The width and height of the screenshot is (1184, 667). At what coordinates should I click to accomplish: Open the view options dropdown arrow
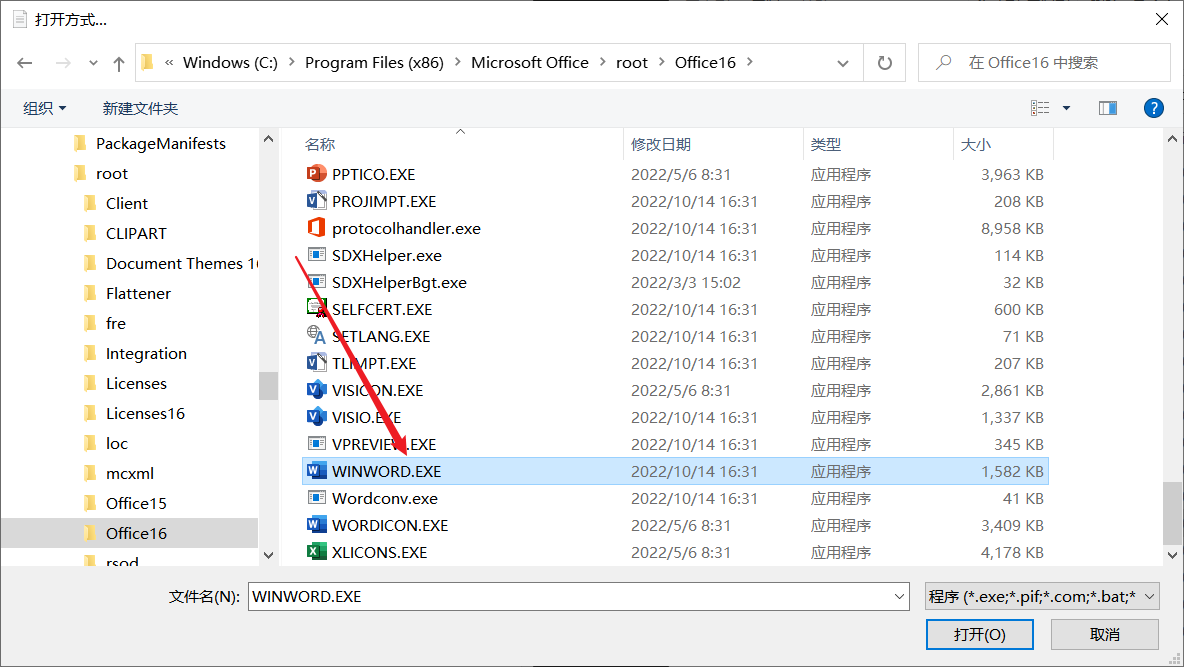point(1066,108)
